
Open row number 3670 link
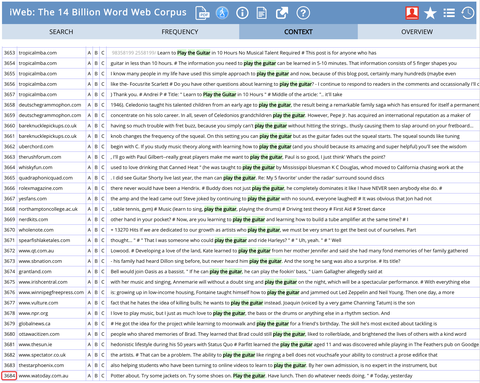[x=9, y=230]
